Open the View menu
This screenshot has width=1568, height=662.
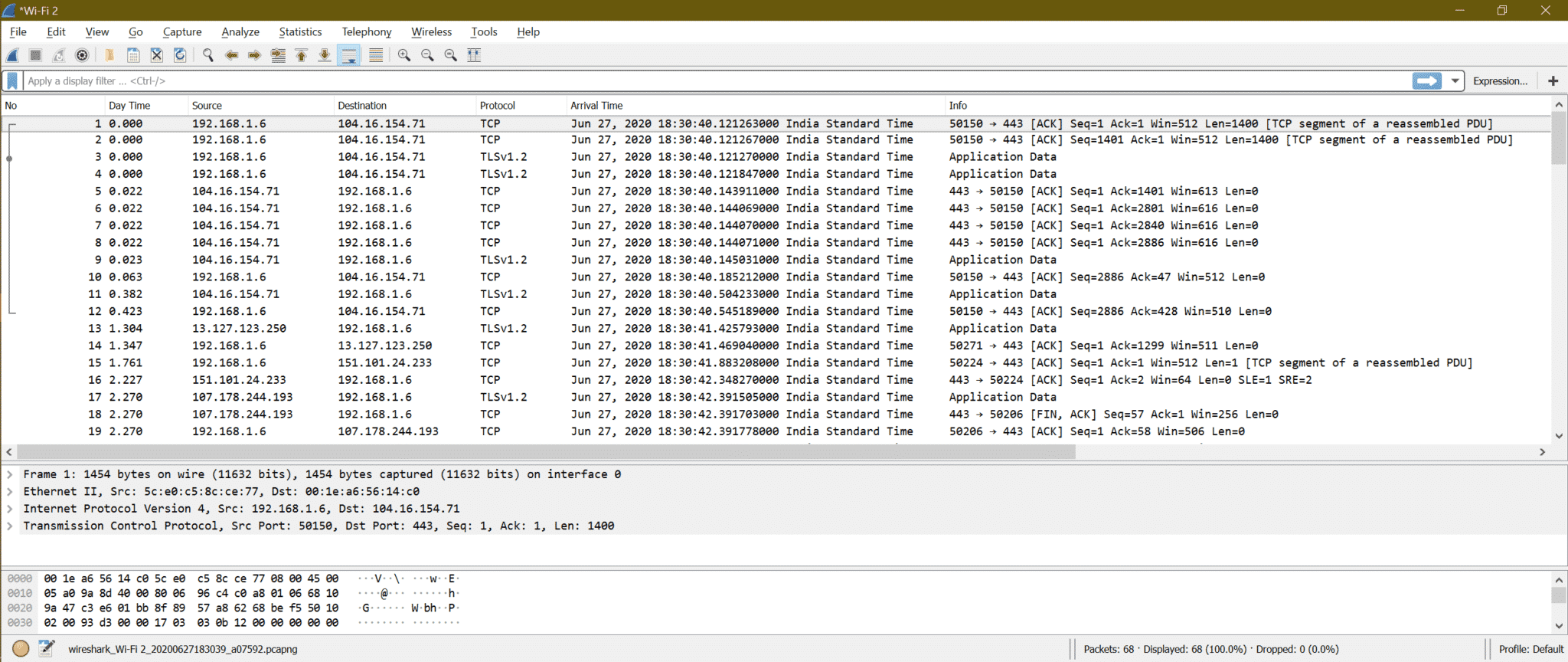coord(97,31)
